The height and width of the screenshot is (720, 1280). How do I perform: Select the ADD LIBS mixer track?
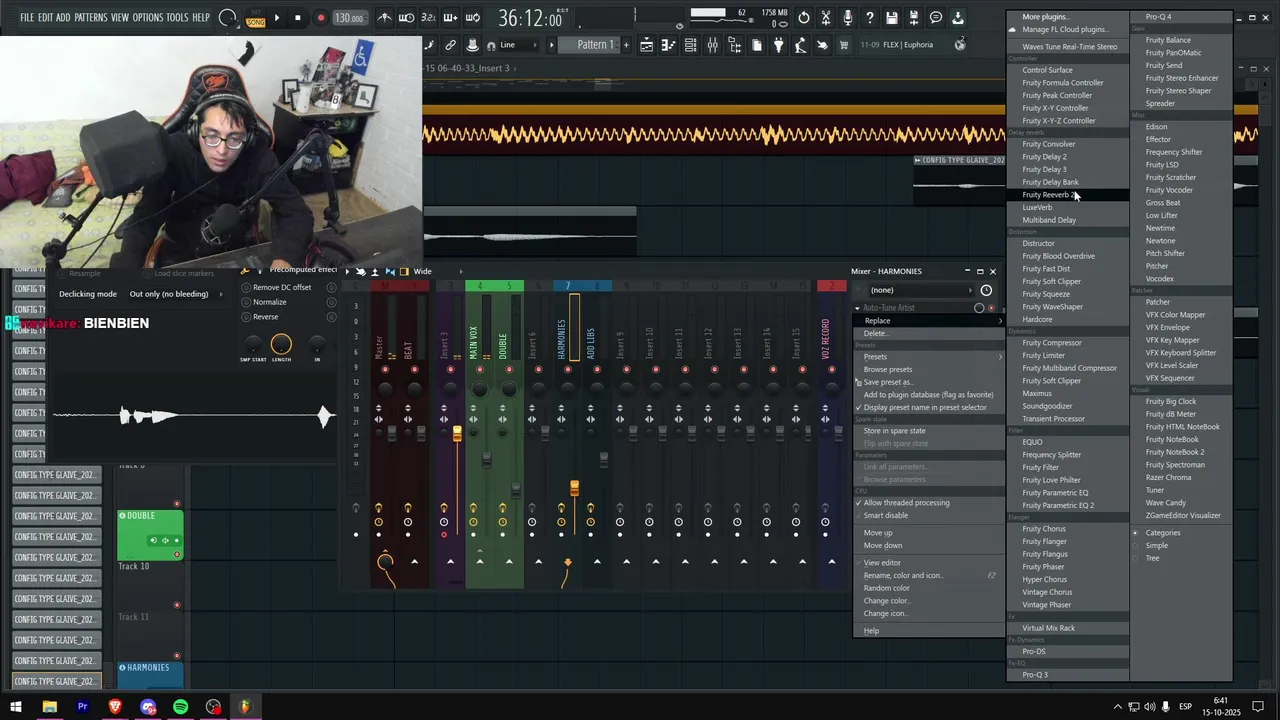(x=590, y=342)
